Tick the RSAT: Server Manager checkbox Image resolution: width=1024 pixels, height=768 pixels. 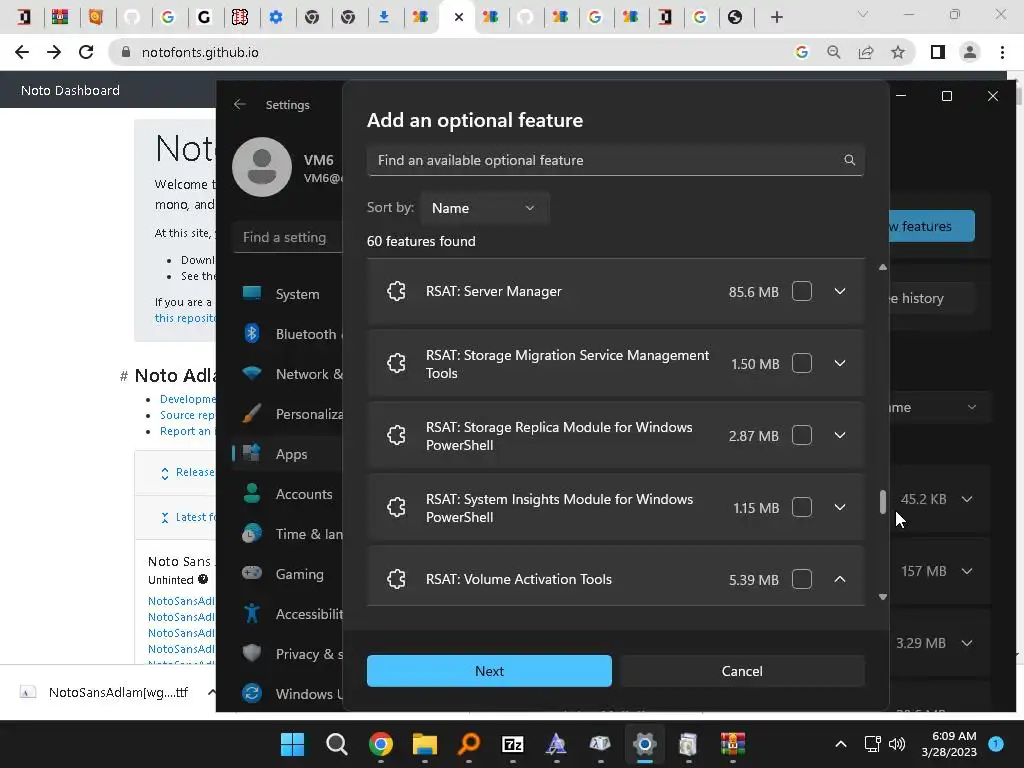(801, 291)
